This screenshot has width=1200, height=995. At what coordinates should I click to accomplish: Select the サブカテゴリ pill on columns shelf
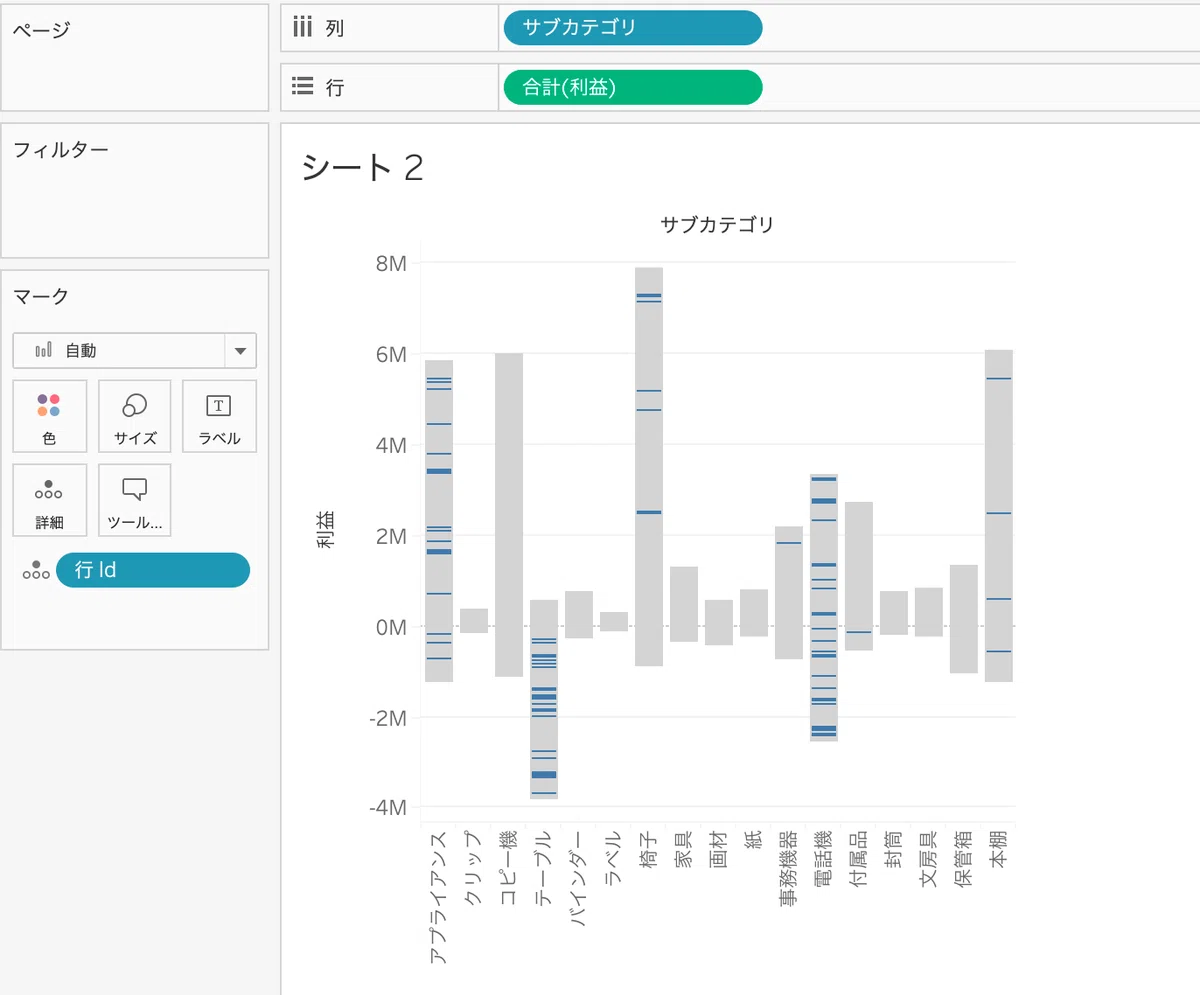[x=633, y=28]
